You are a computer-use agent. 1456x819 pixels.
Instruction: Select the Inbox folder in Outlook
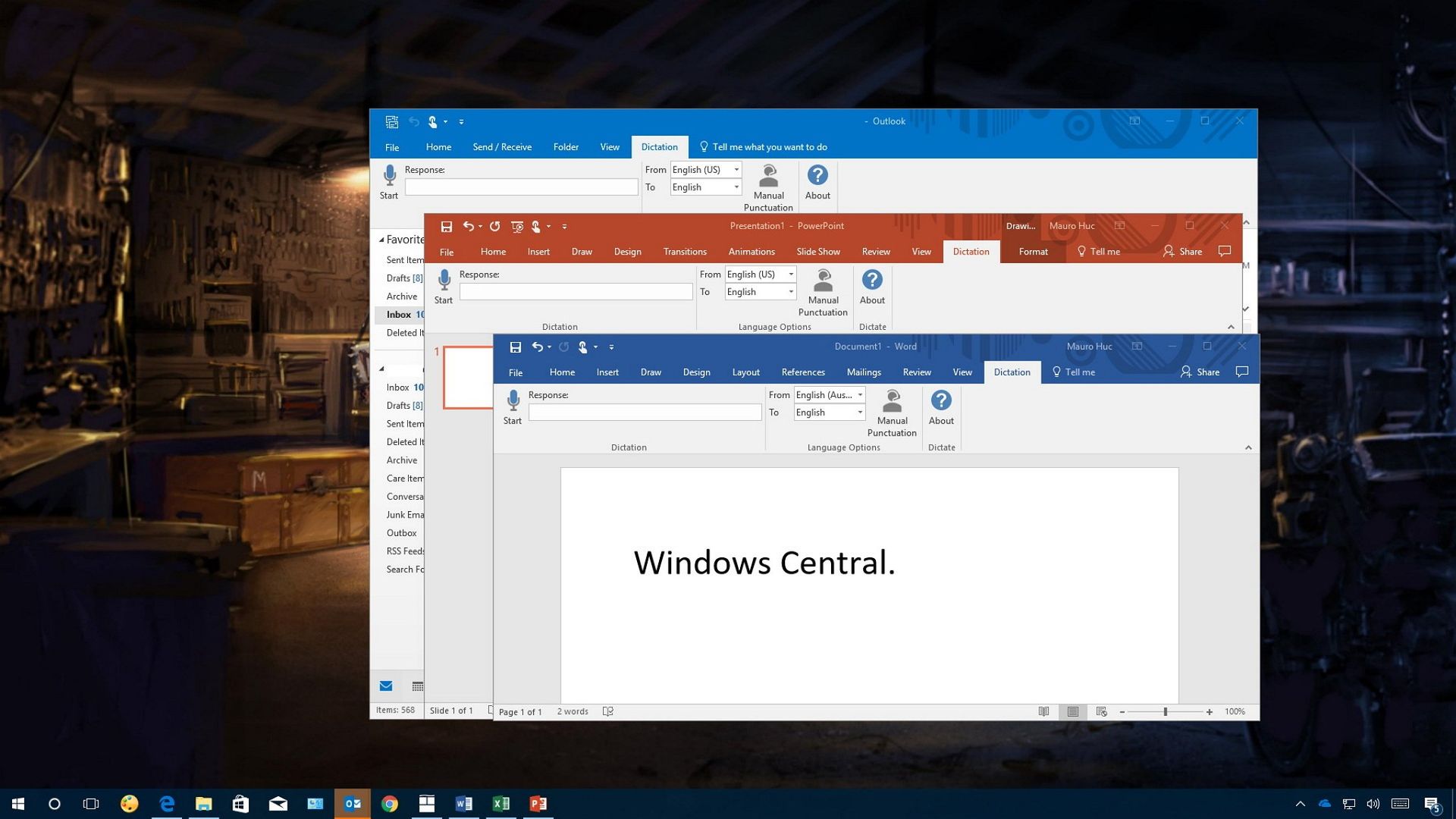coord(399,314)
